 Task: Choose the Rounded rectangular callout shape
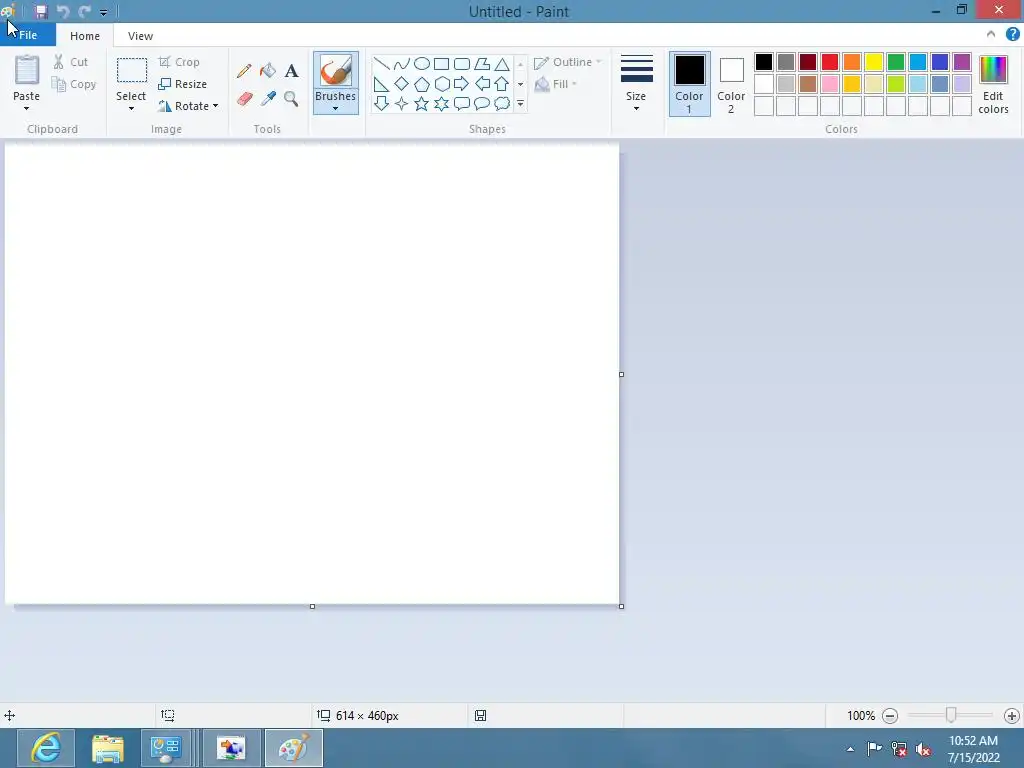pyautogui.click(x=462, y=103)
